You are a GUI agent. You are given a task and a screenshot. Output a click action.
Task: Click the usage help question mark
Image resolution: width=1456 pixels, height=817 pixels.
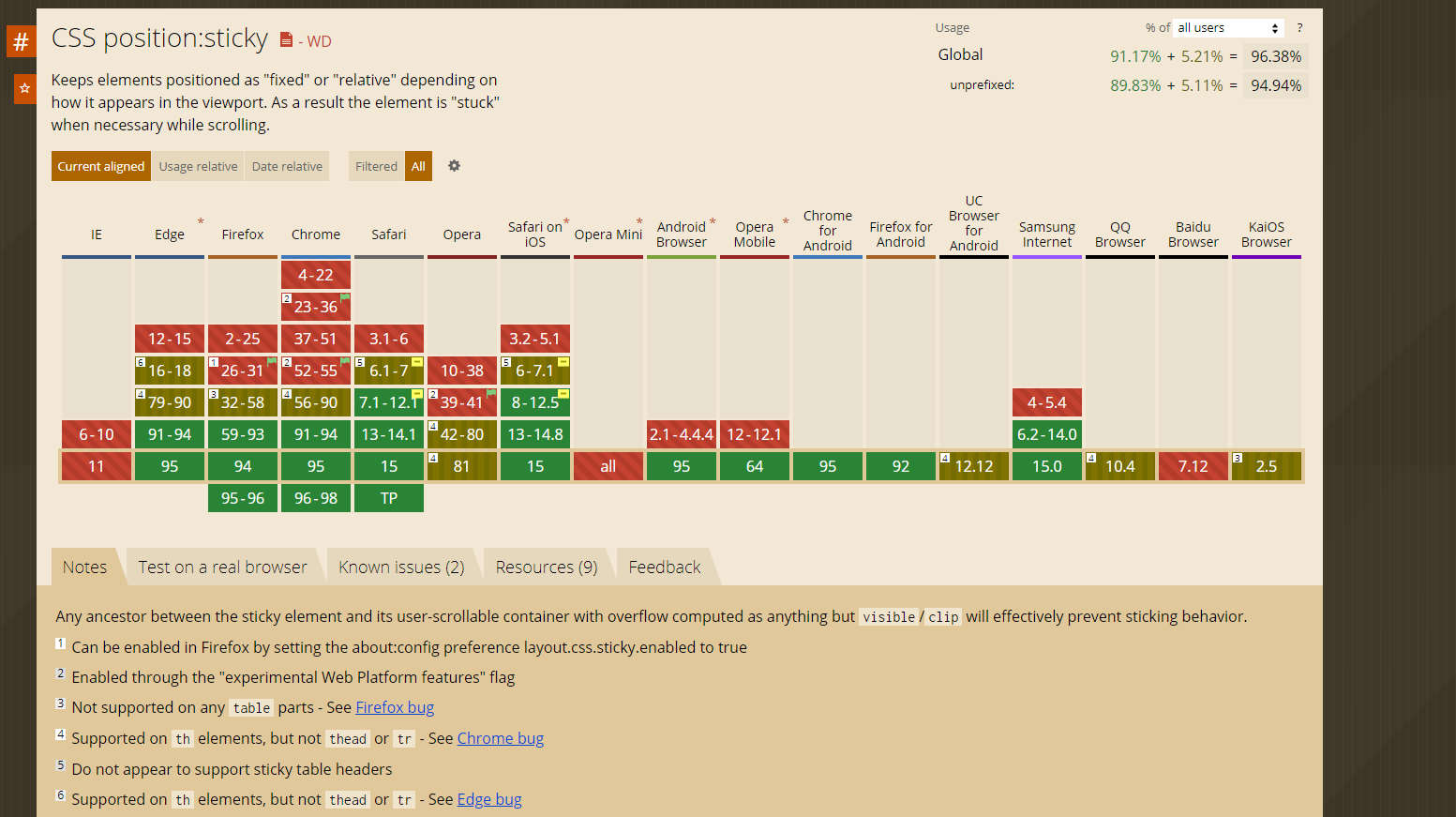[x=1299, y=28]
